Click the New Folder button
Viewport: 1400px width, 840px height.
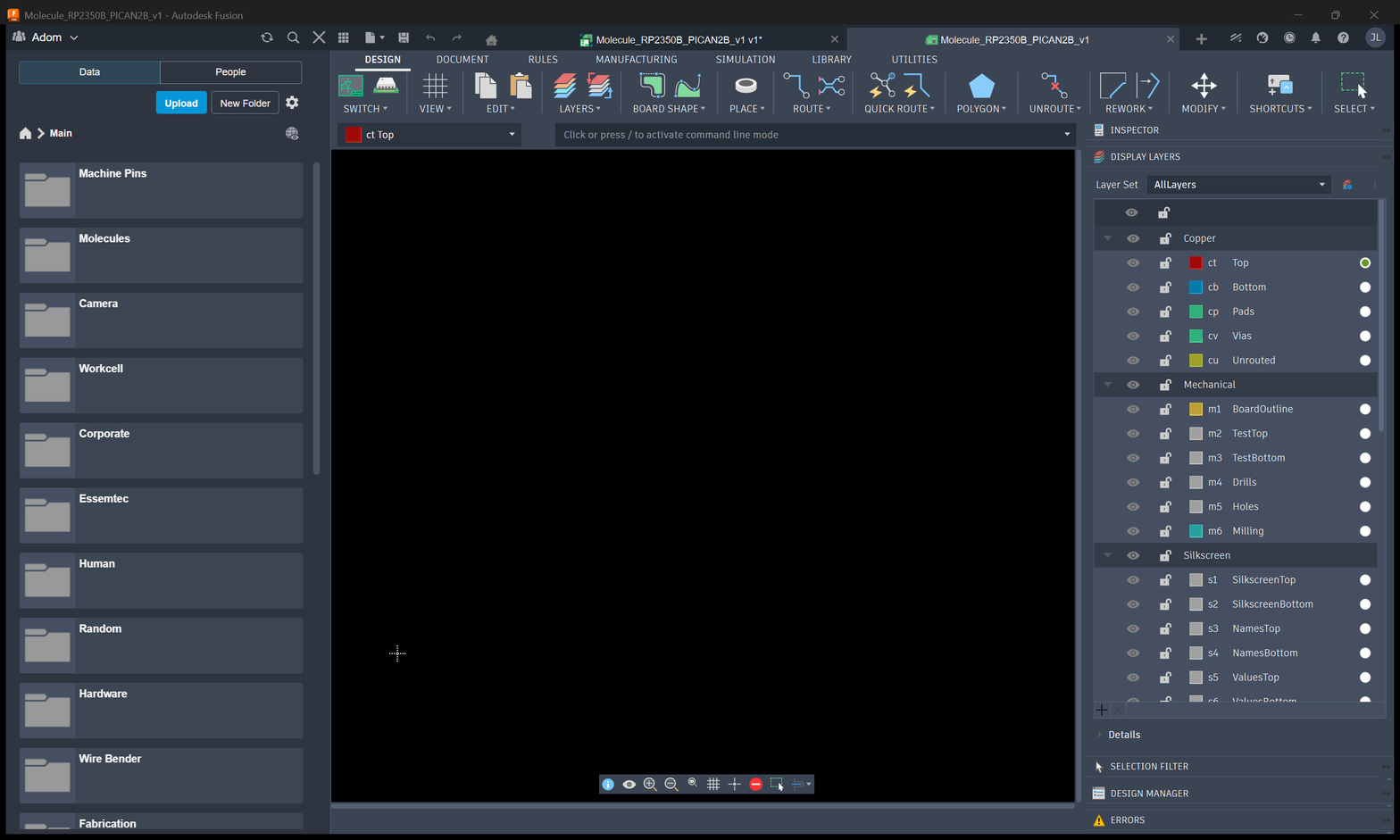pos(245,104)
